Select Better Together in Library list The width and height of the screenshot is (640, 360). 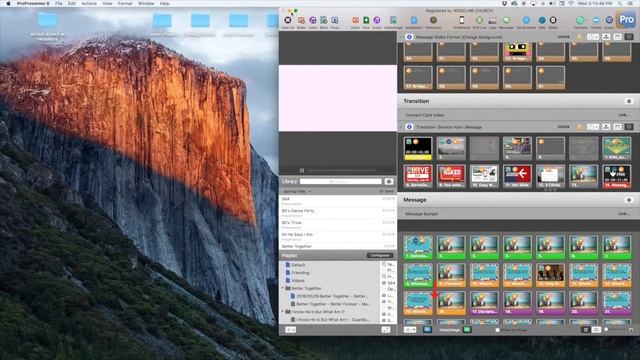pyautogui.click(x=338, y=247)
